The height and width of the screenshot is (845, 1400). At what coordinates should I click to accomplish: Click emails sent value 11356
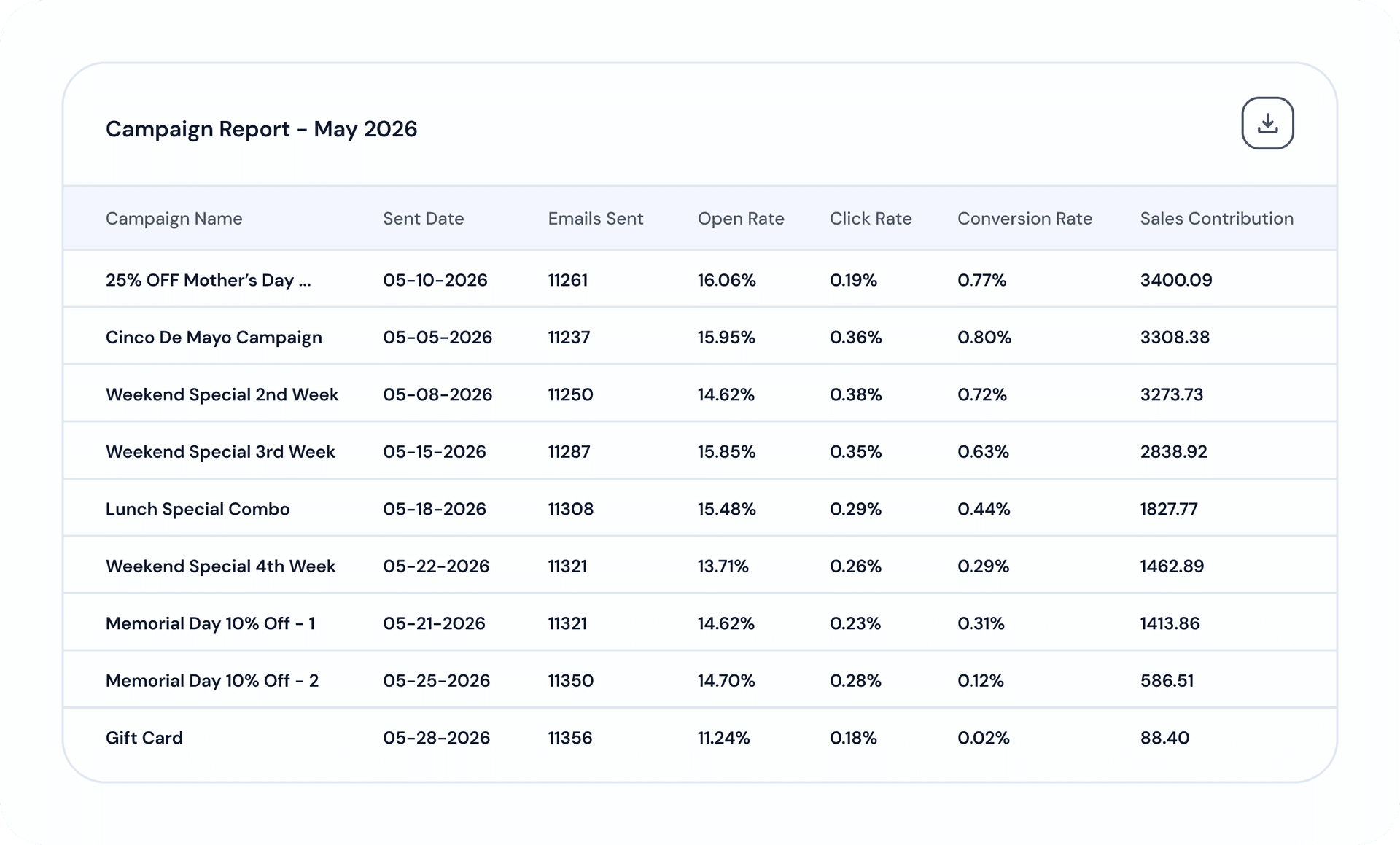coord(570,738)
